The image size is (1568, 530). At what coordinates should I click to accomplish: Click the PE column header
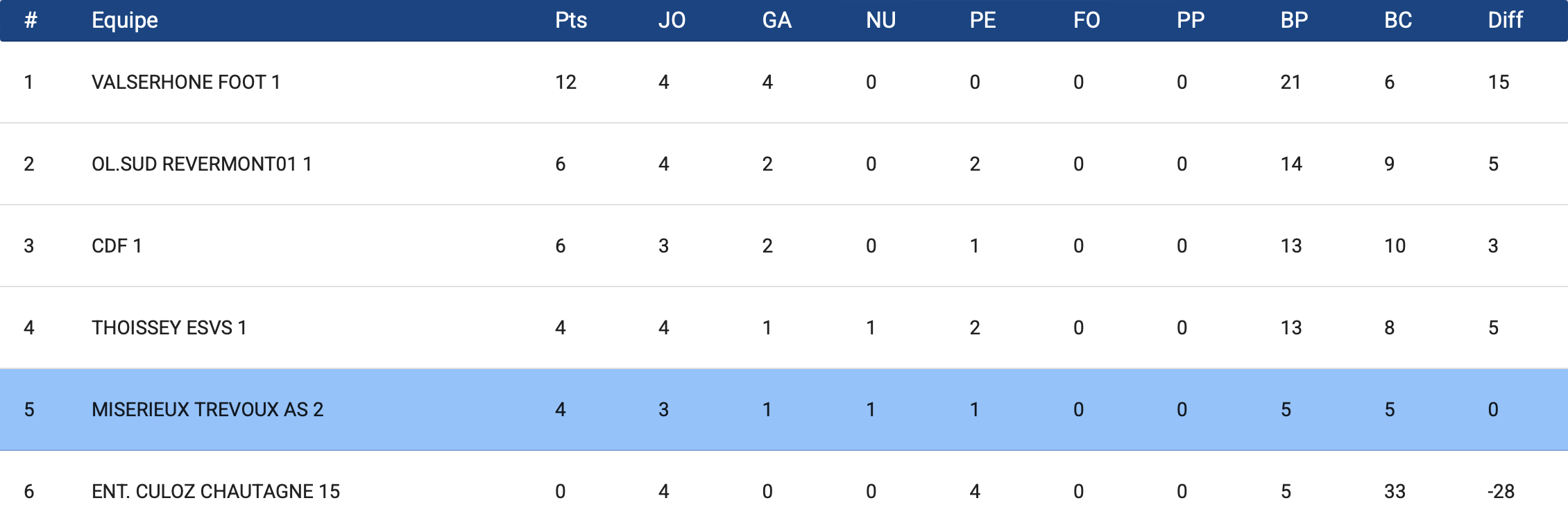982,20
